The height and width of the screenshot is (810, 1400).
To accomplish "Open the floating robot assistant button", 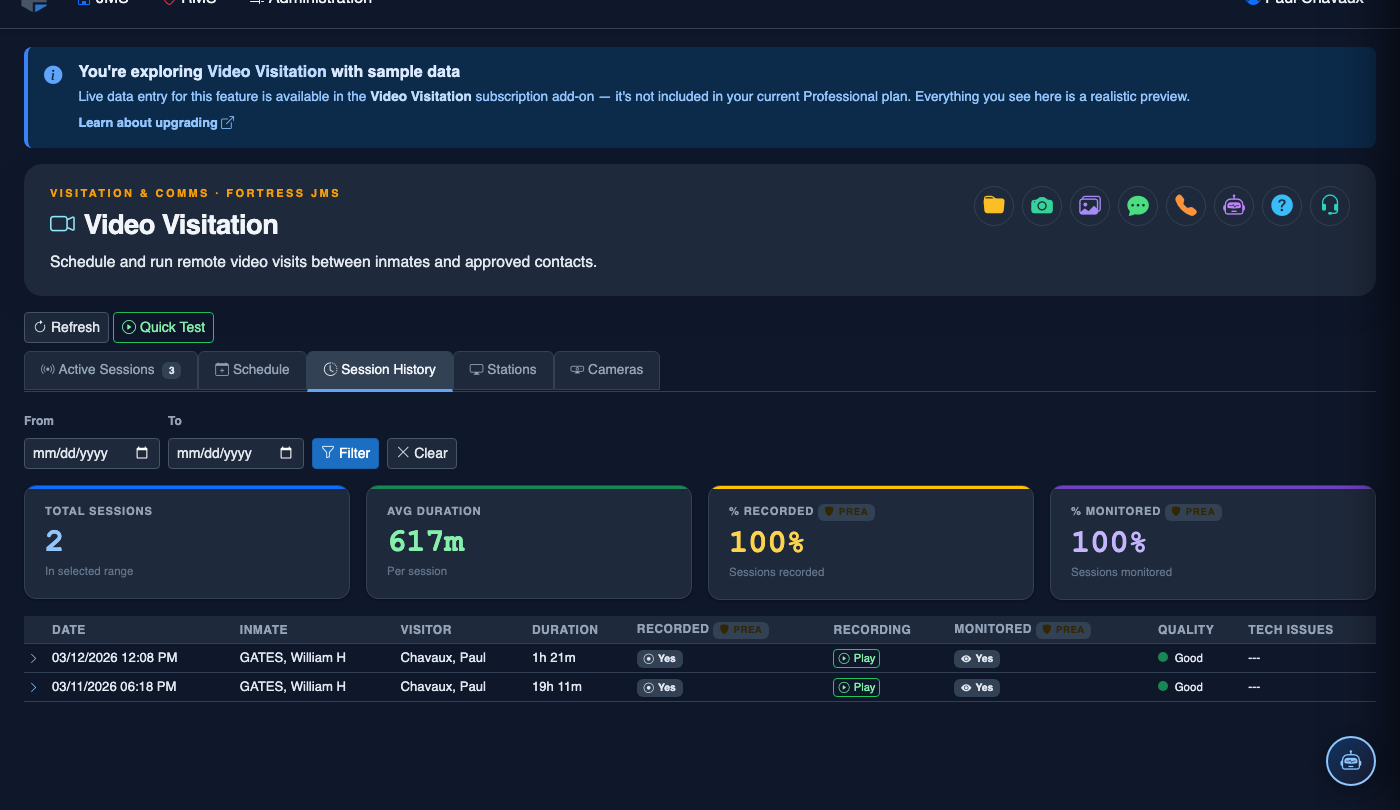I will pos(1351,761).
